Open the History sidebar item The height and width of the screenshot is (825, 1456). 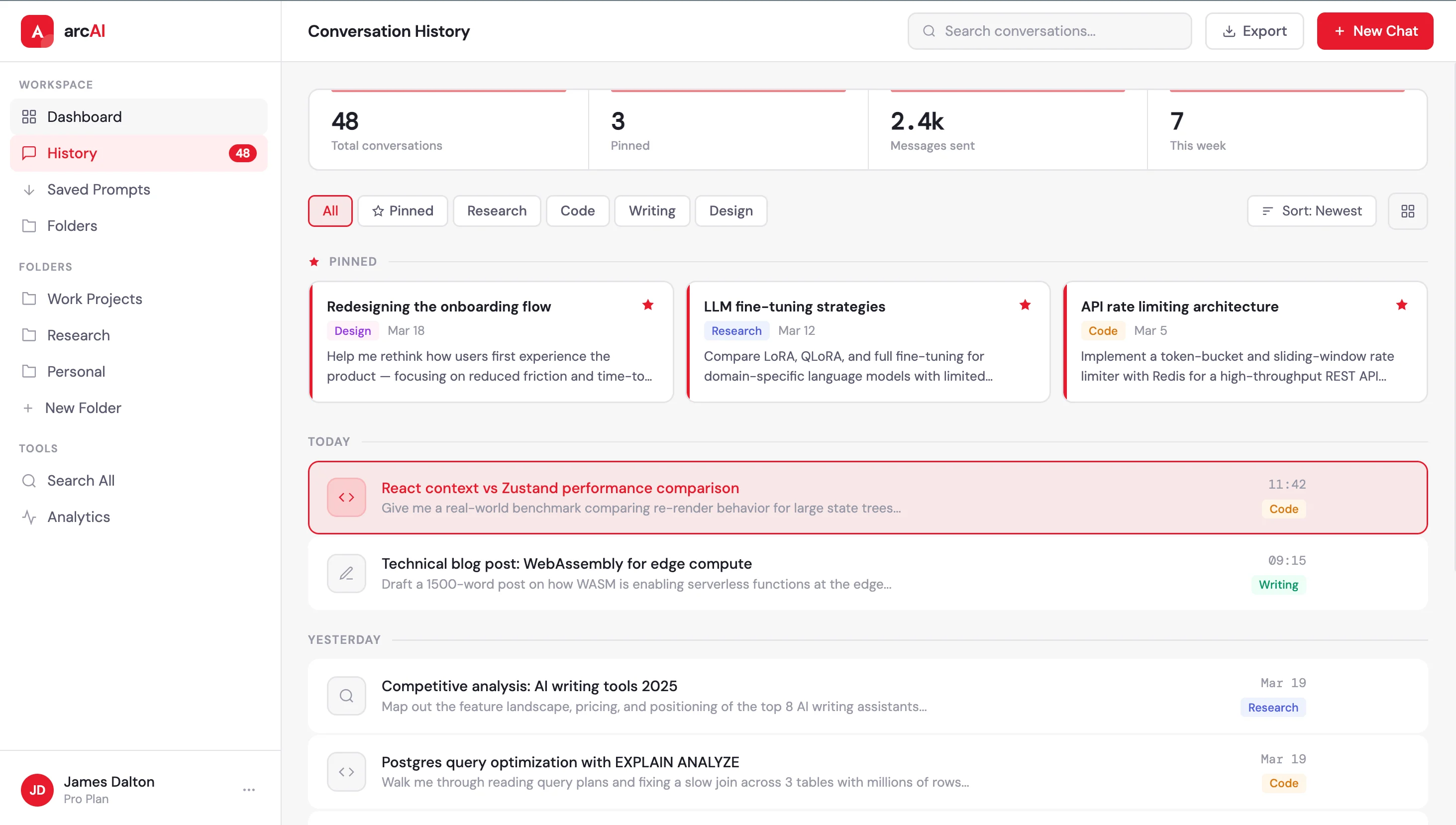pos(139,153)
